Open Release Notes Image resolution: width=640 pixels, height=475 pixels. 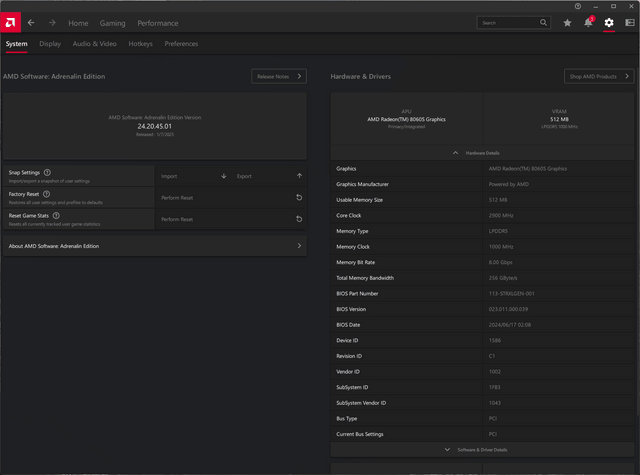coord(279,76)
